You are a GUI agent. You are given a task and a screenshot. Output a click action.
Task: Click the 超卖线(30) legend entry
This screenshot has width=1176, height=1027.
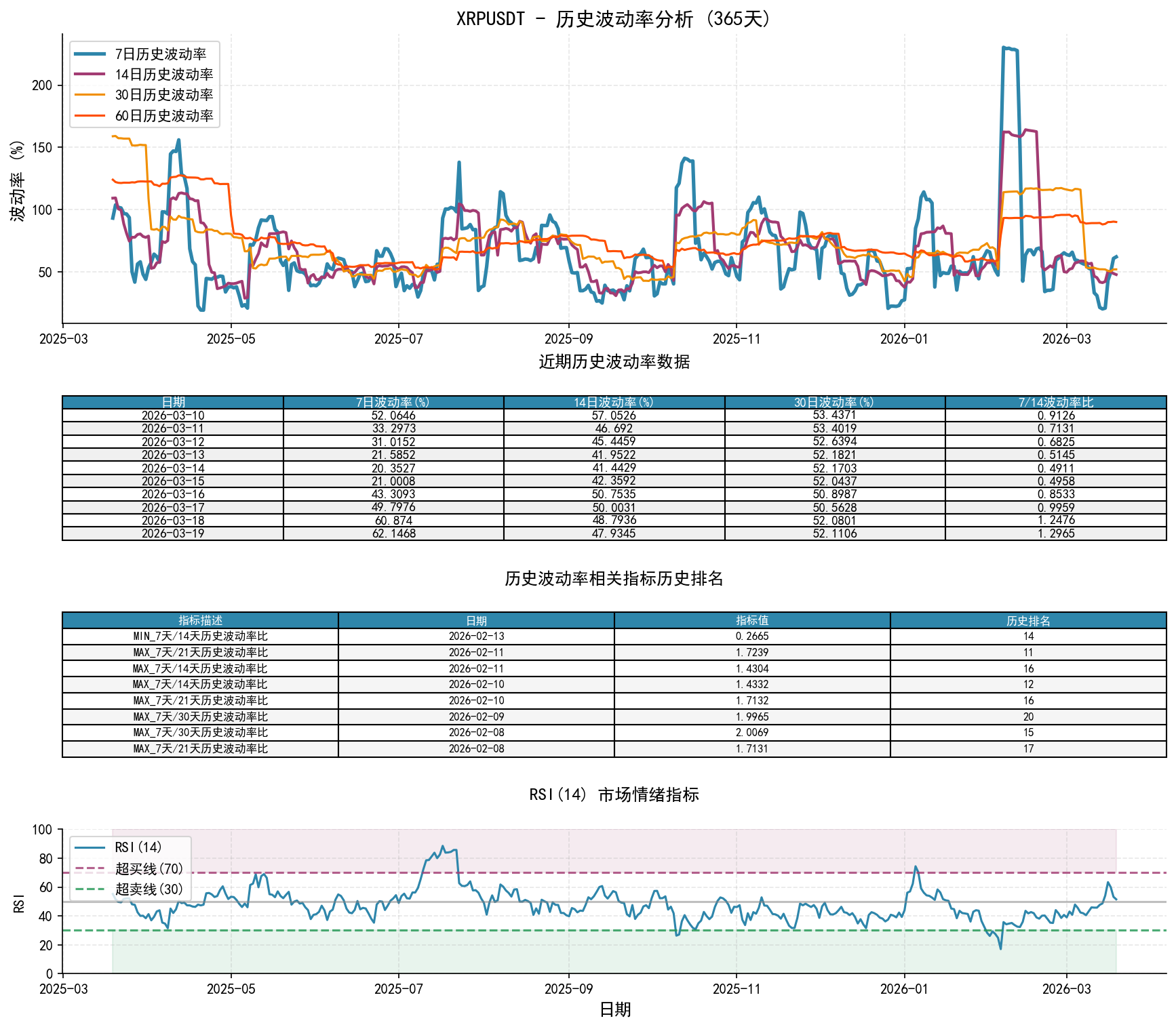pos(149,889)
